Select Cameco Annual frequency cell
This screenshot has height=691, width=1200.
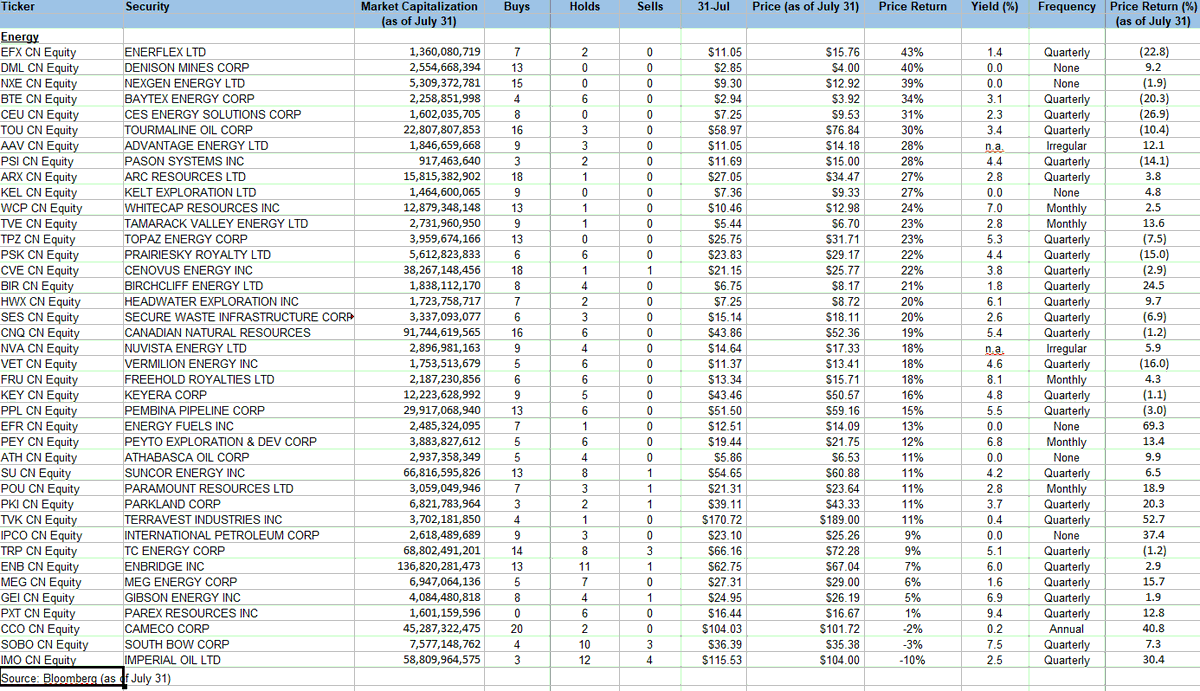tap(1067, 629)
